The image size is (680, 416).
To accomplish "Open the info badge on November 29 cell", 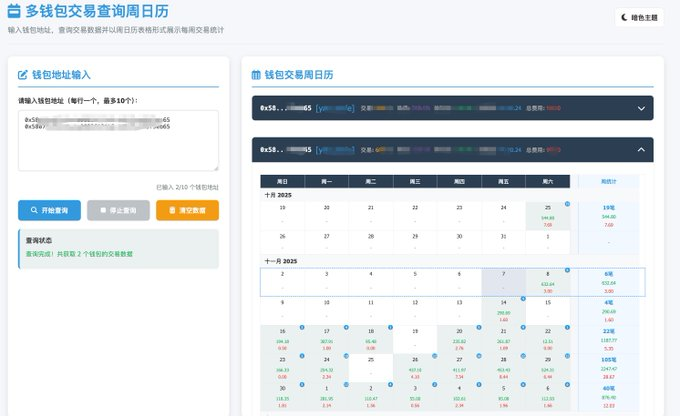I will tap(567, 356).
